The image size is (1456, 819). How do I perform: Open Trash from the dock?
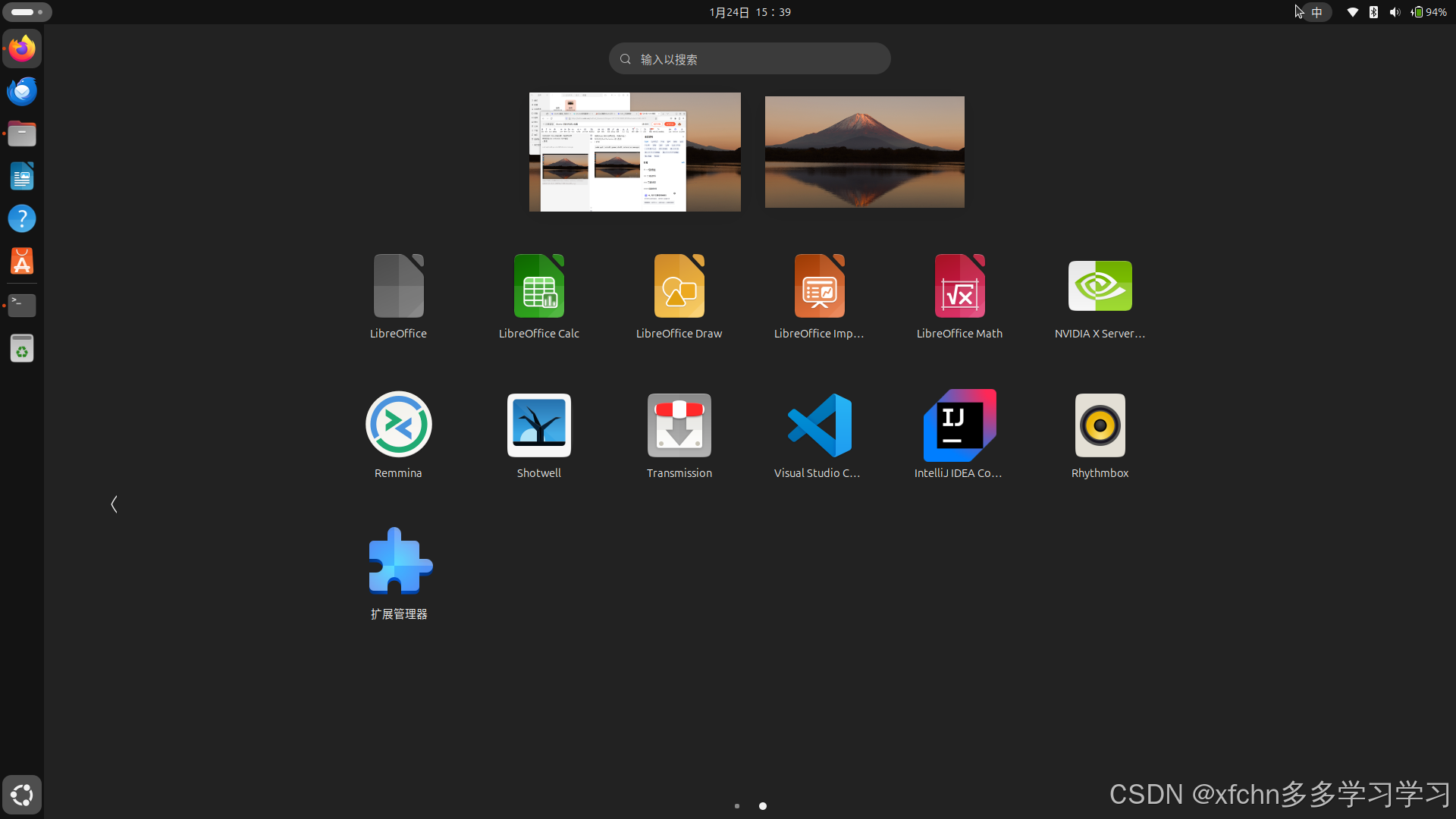point(22,348)
